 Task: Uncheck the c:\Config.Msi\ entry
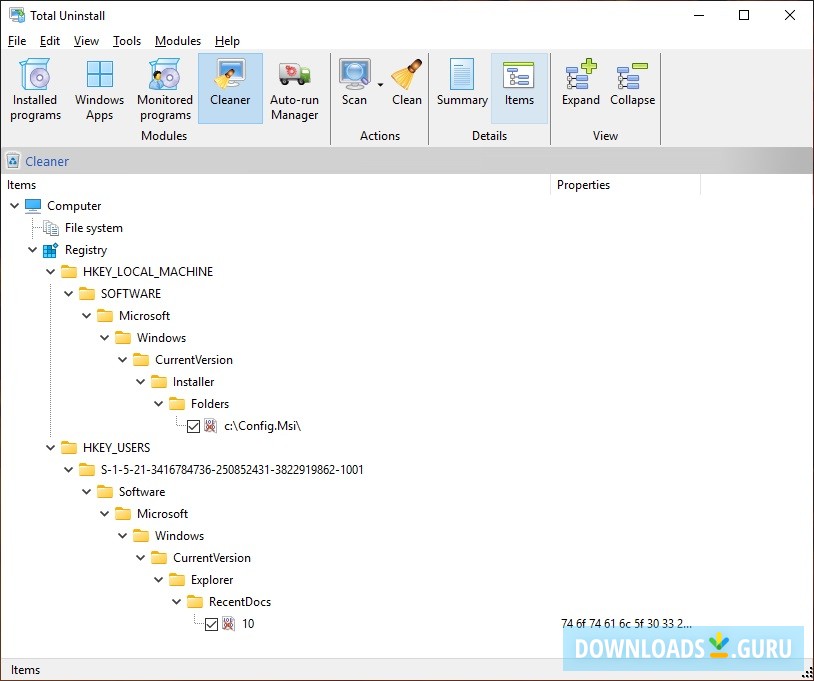pyautogui.click(x=194, y=426)
